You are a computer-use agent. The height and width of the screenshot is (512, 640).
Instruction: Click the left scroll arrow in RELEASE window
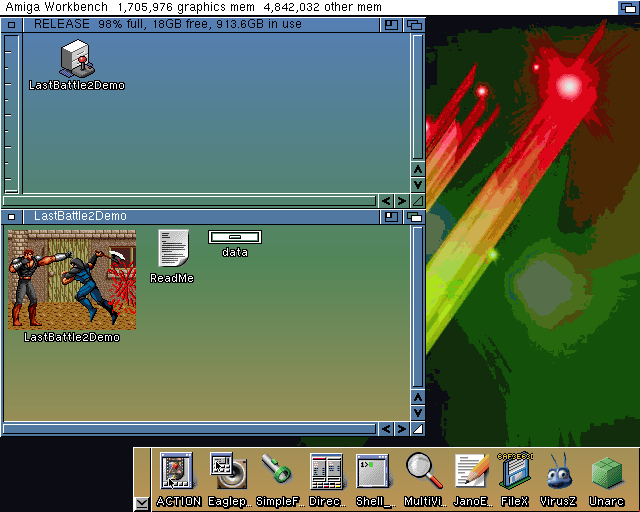pos(386,201)
